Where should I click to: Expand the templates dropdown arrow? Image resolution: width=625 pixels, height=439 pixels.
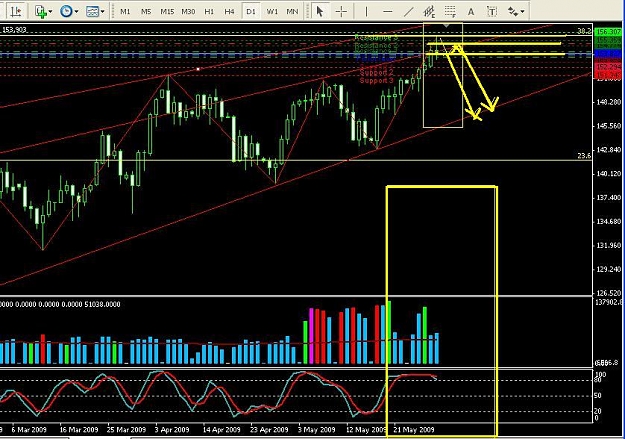103,12
